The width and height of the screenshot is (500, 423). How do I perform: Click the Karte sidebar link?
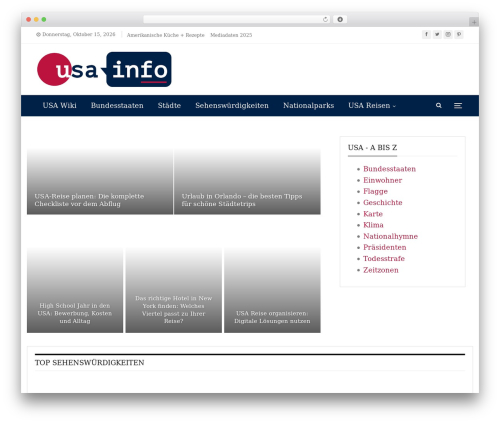click(x=373, y=214)
